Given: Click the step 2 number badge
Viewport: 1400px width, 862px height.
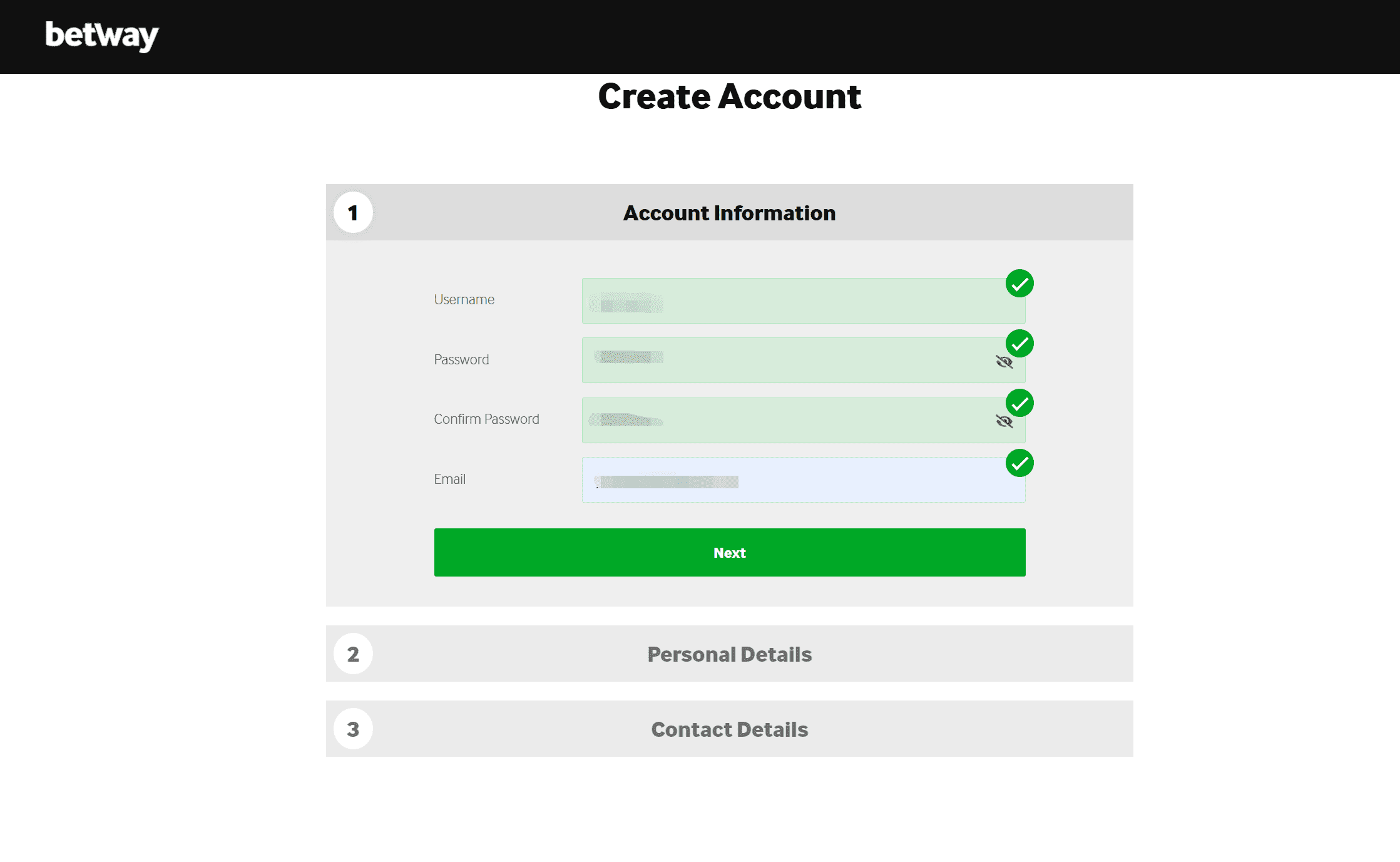Looking at the screenshot, I should tap(353, 654).
